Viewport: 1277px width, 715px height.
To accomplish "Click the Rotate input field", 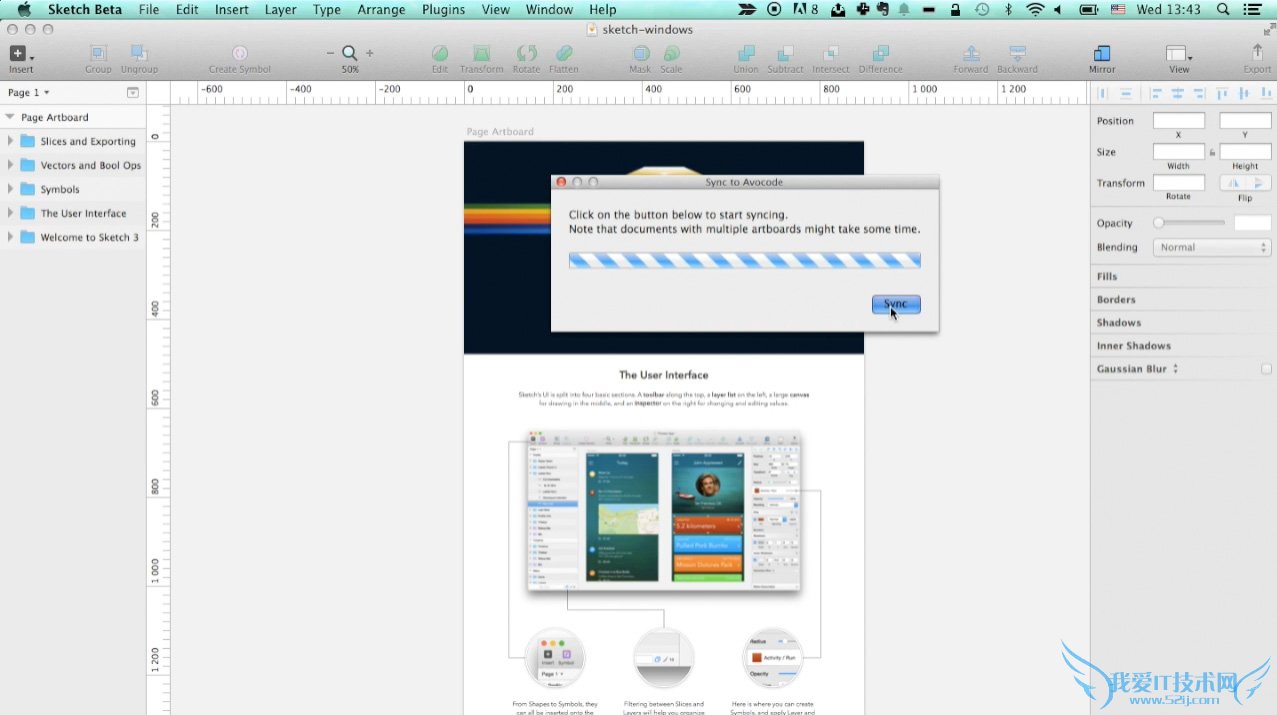I will (1179, 183).
